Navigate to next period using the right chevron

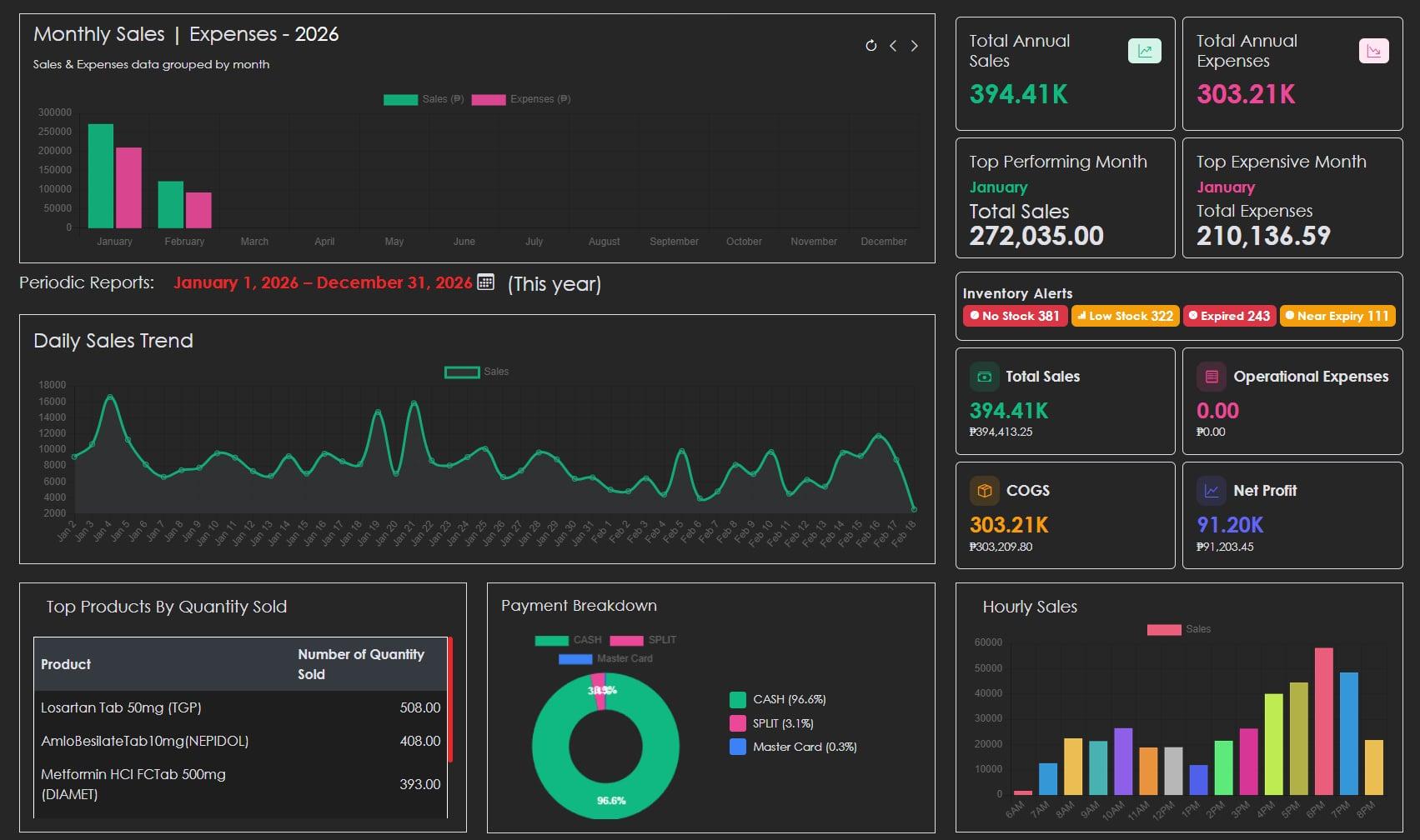click(x=914, y=46)
